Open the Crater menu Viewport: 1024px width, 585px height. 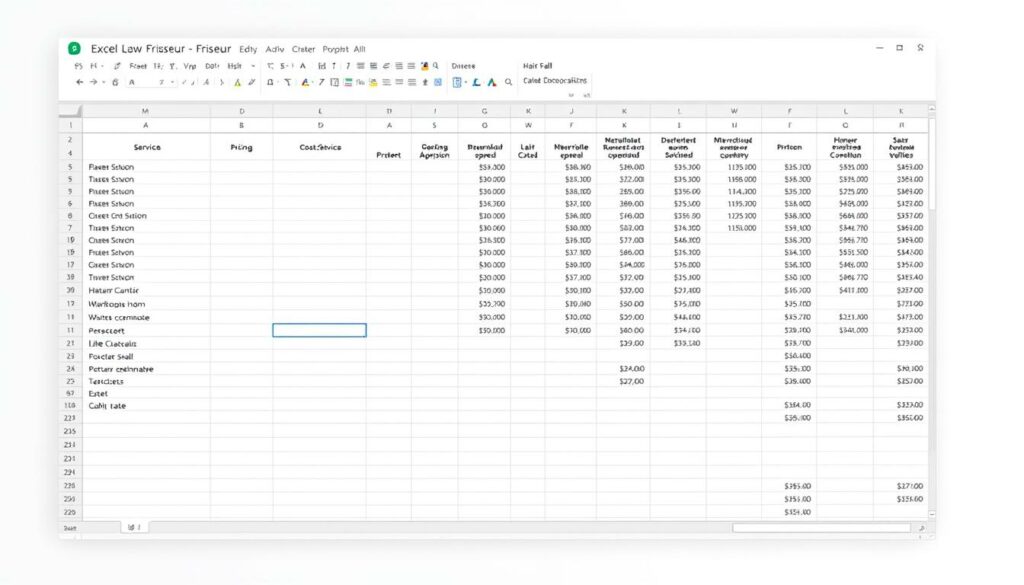[x=304, y=49]
